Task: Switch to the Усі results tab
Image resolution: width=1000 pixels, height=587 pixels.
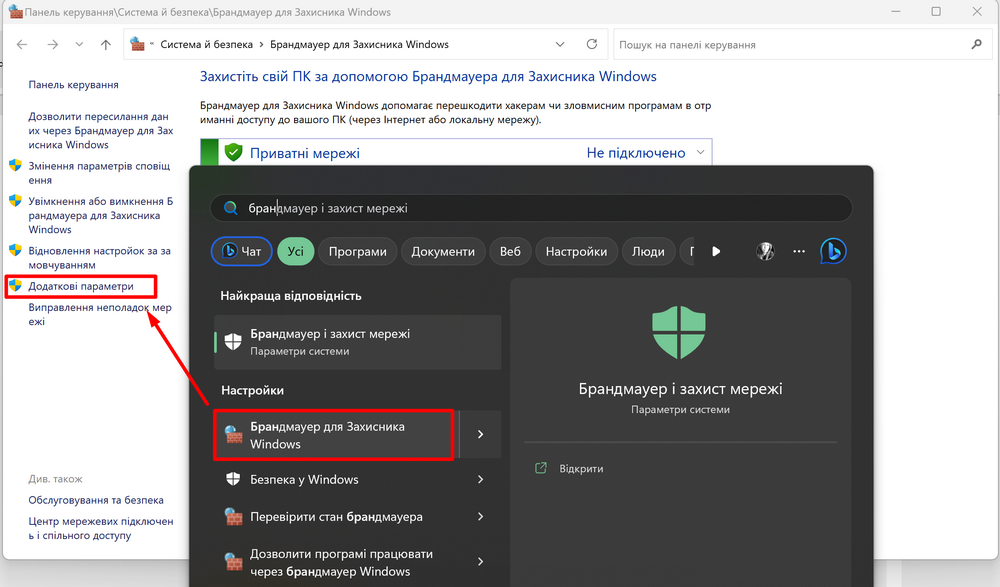Action: point(295,251)
